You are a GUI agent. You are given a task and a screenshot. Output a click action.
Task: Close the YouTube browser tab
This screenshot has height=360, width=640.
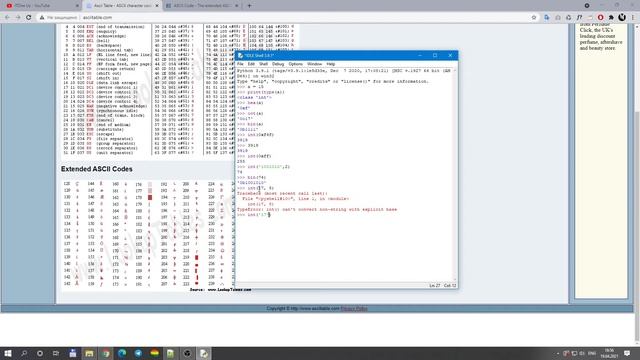pos(77,6)
